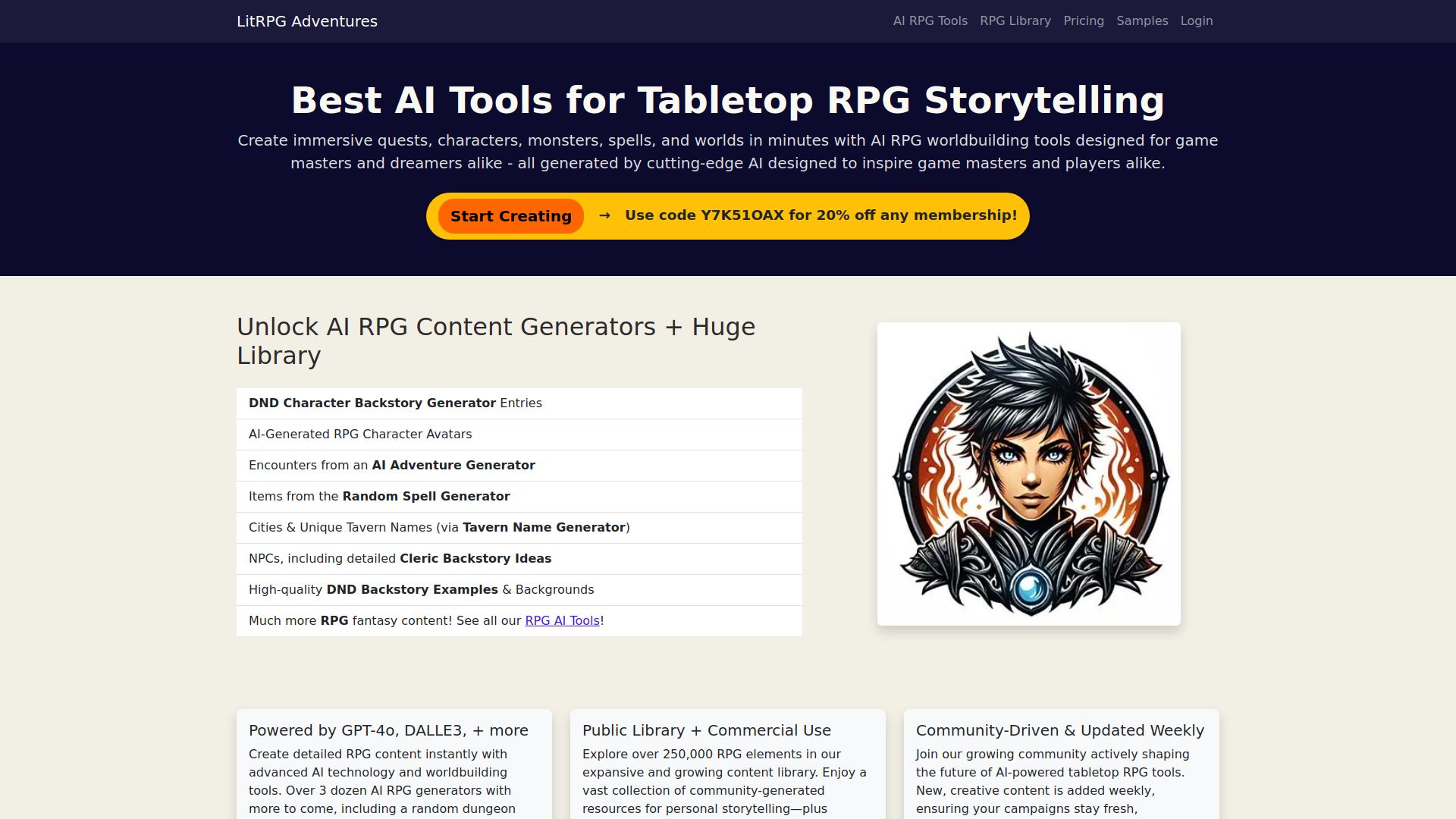This screenshot has height=819, width=1456.
Task: Click the arrow icon beside the promo code
Action: coord(604,215)
